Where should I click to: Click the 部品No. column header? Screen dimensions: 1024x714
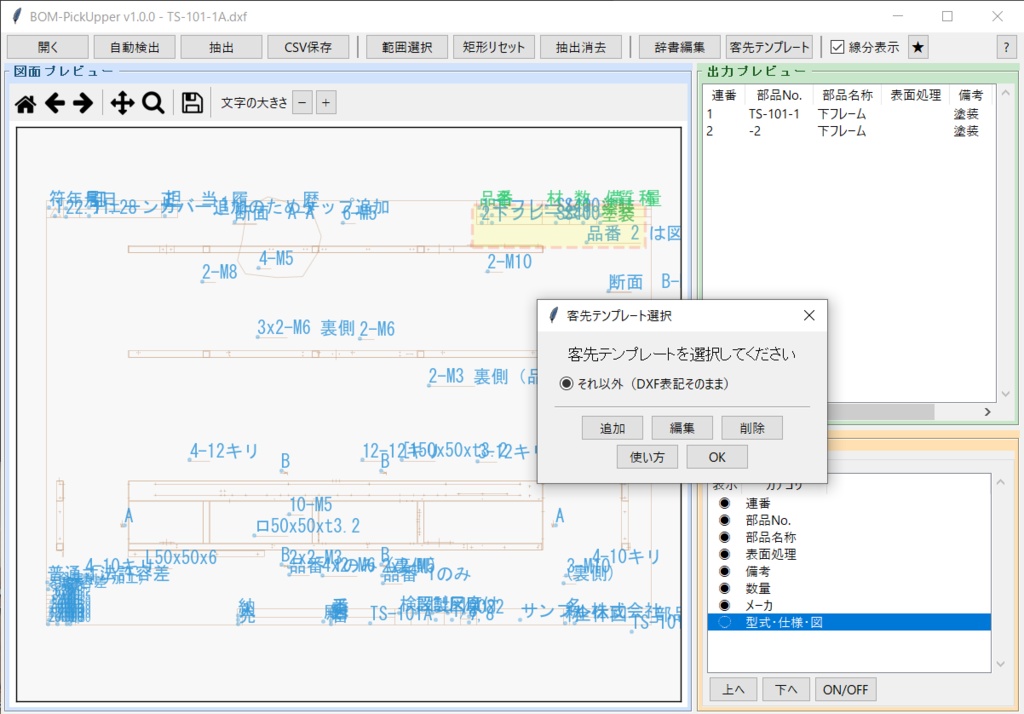pyautogui.click(x=779, y=95)
